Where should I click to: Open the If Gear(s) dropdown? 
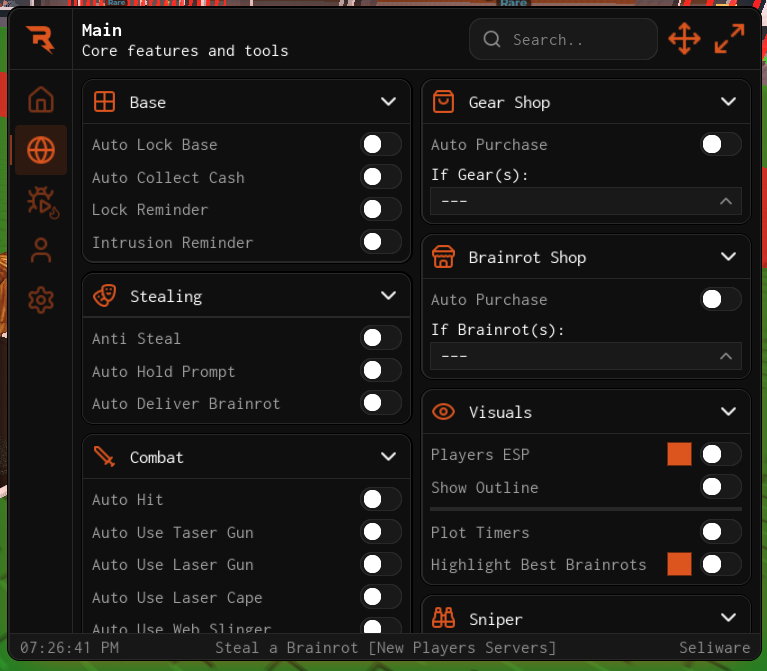[586, 201]
